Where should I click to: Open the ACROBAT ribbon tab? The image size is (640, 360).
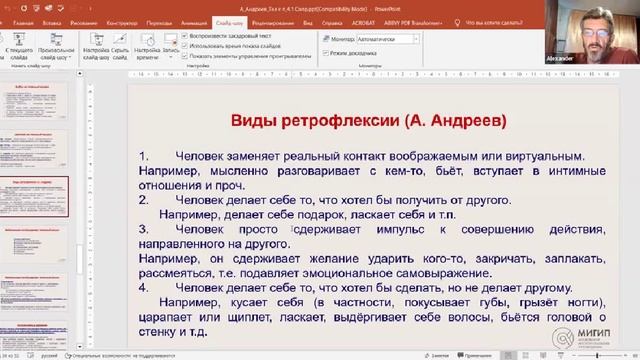coord(363,23)
